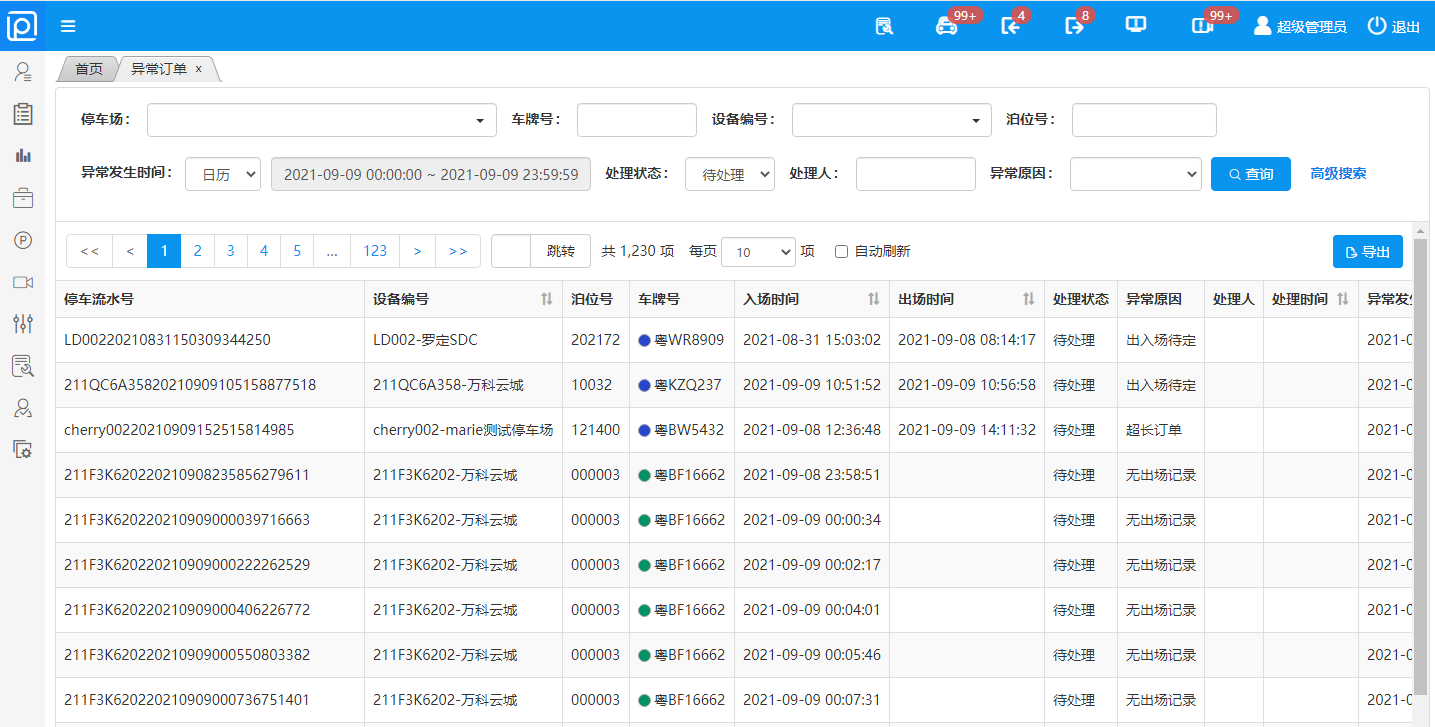Sort by 处理时间 column arrows

[1342, 299]
